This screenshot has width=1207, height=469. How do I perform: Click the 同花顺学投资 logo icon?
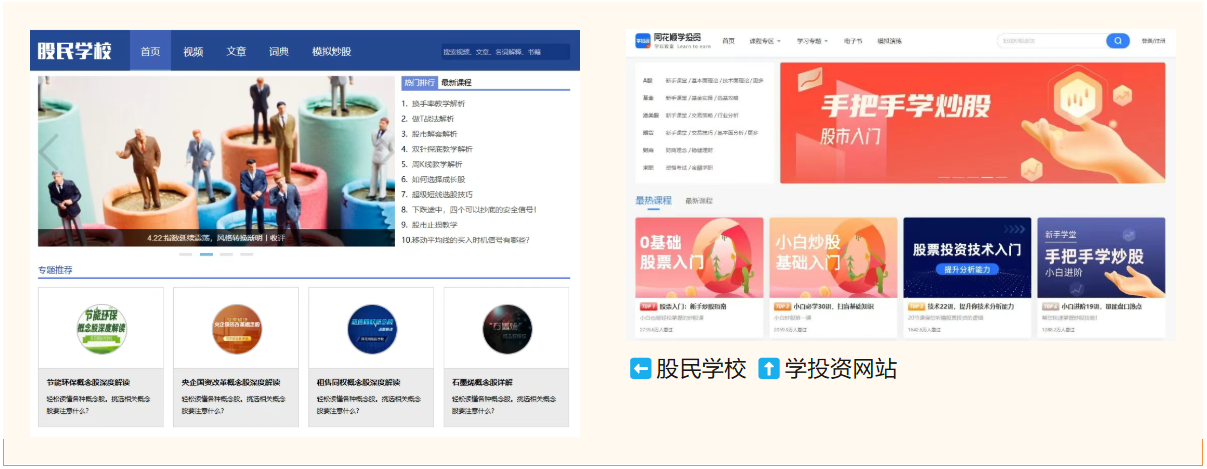pos(643,41)
